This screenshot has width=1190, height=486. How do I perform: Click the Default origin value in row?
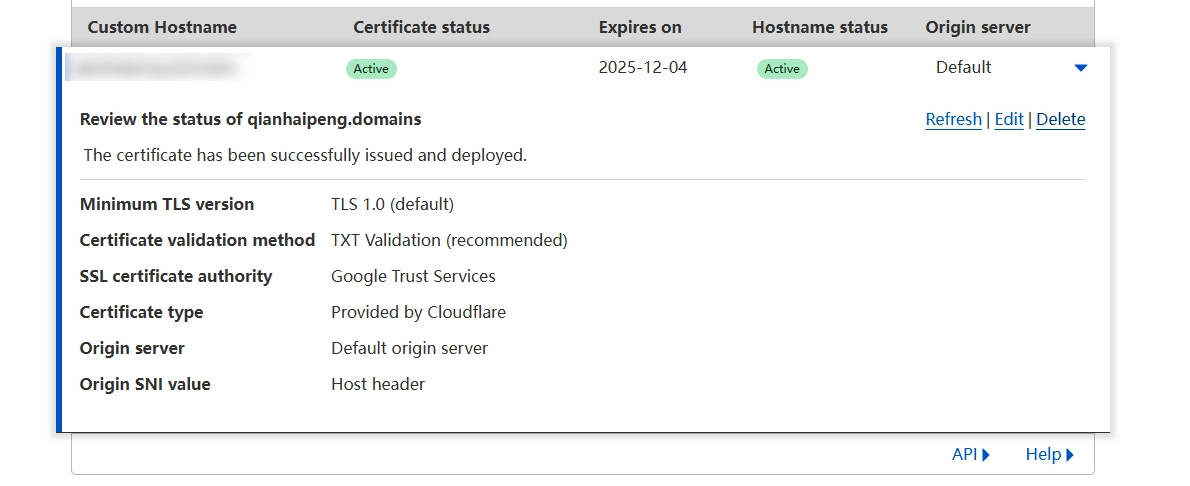click(963, 68)
